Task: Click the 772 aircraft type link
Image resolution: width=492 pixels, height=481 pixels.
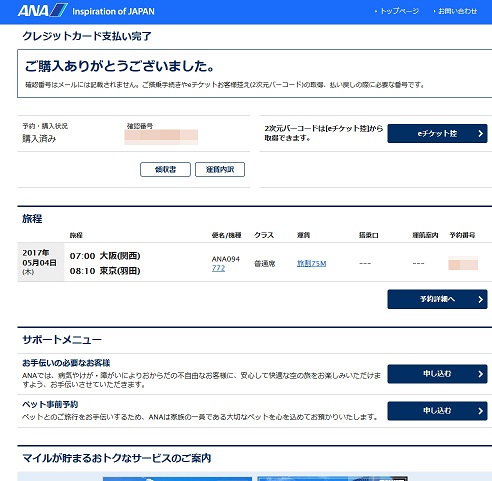Action: 218,268
